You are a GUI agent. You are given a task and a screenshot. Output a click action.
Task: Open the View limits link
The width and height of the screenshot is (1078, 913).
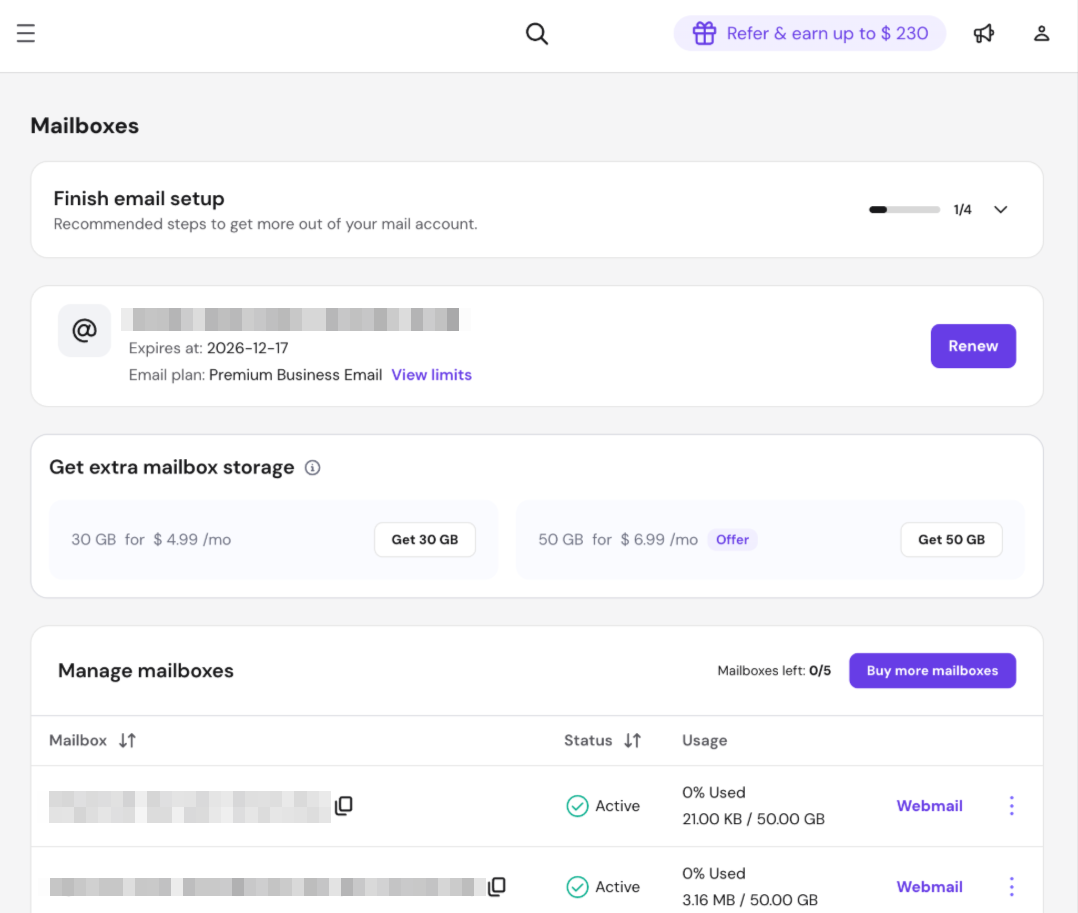tap(431, 375)
